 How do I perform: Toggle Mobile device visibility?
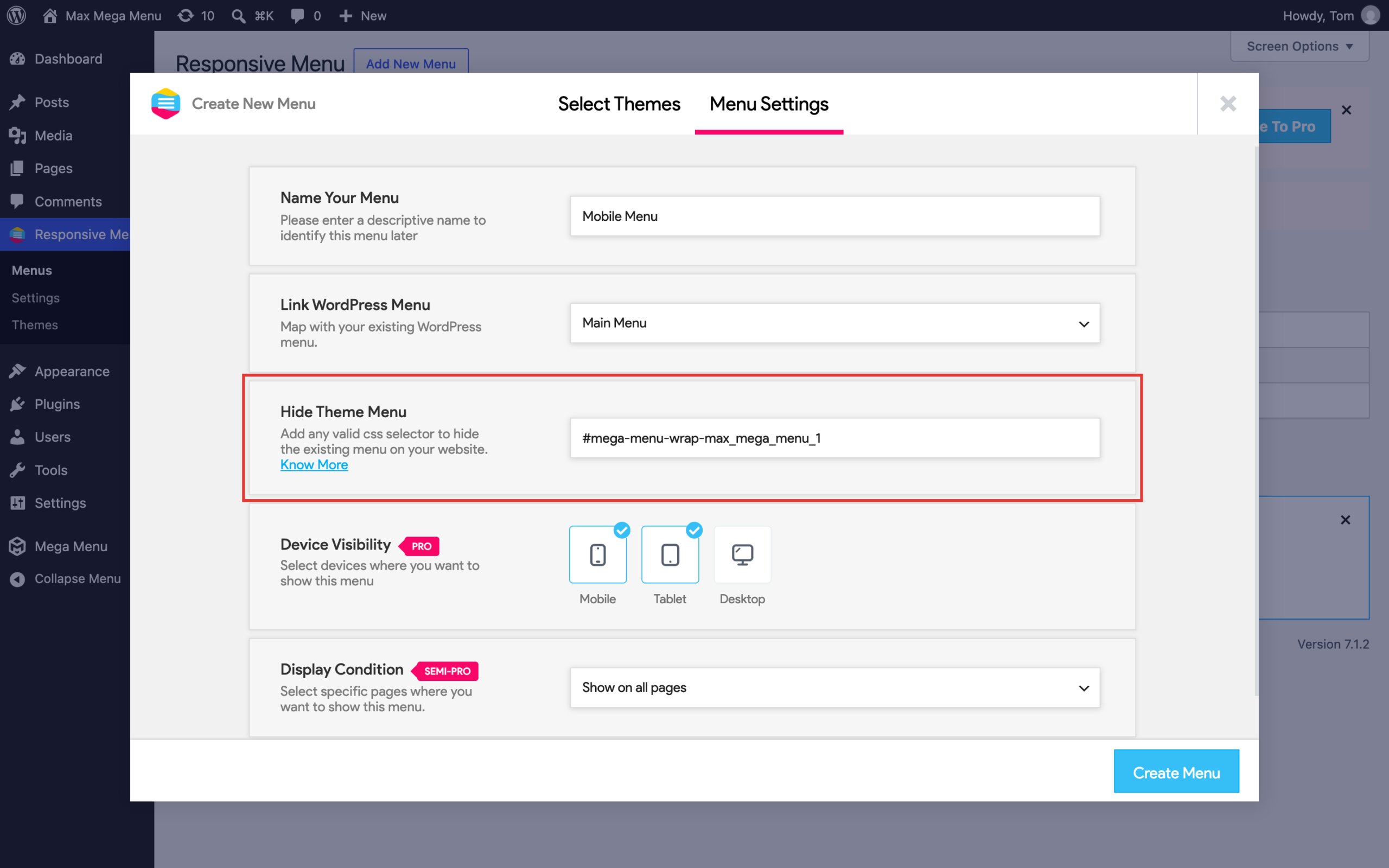(597, 554)
